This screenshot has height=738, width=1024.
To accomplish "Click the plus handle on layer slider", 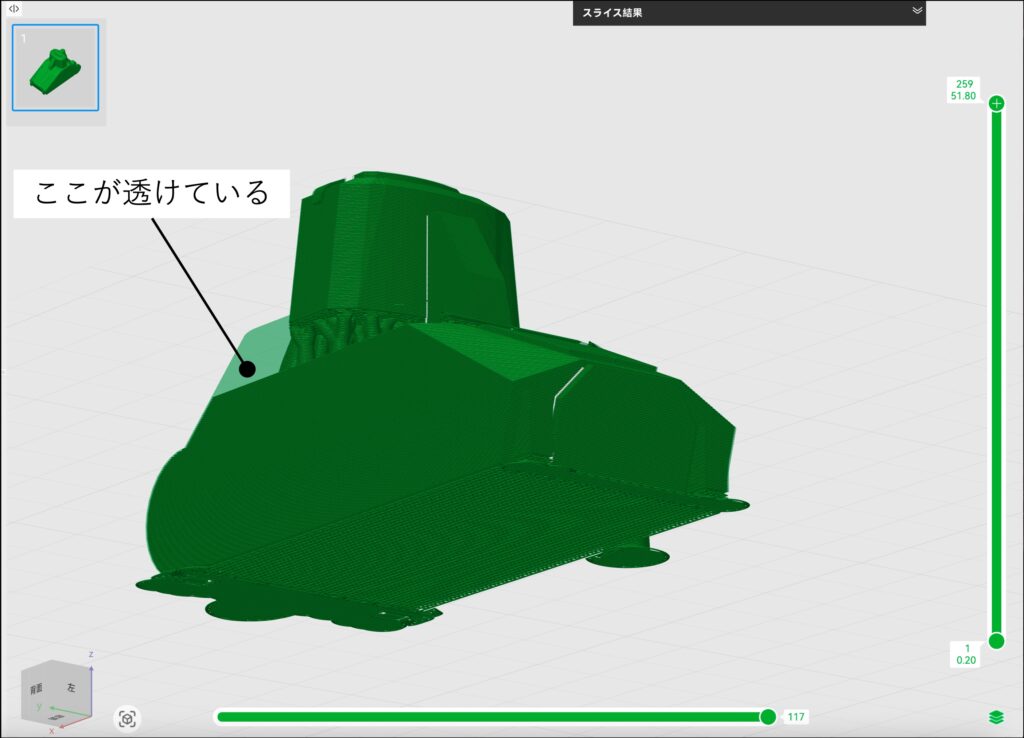I will point(996,103).
